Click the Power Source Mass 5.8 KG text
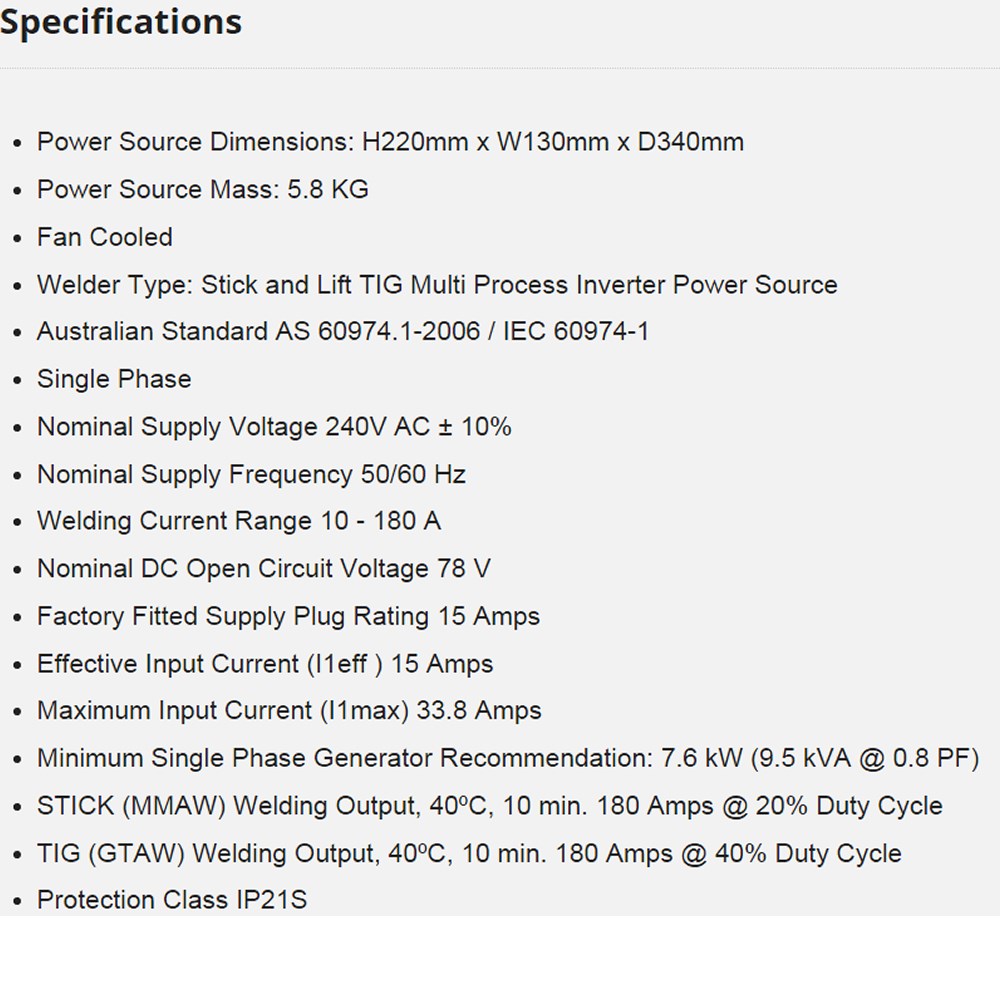The height and width of the screenshot is (1000, 1000). click(x=203, y=189)
